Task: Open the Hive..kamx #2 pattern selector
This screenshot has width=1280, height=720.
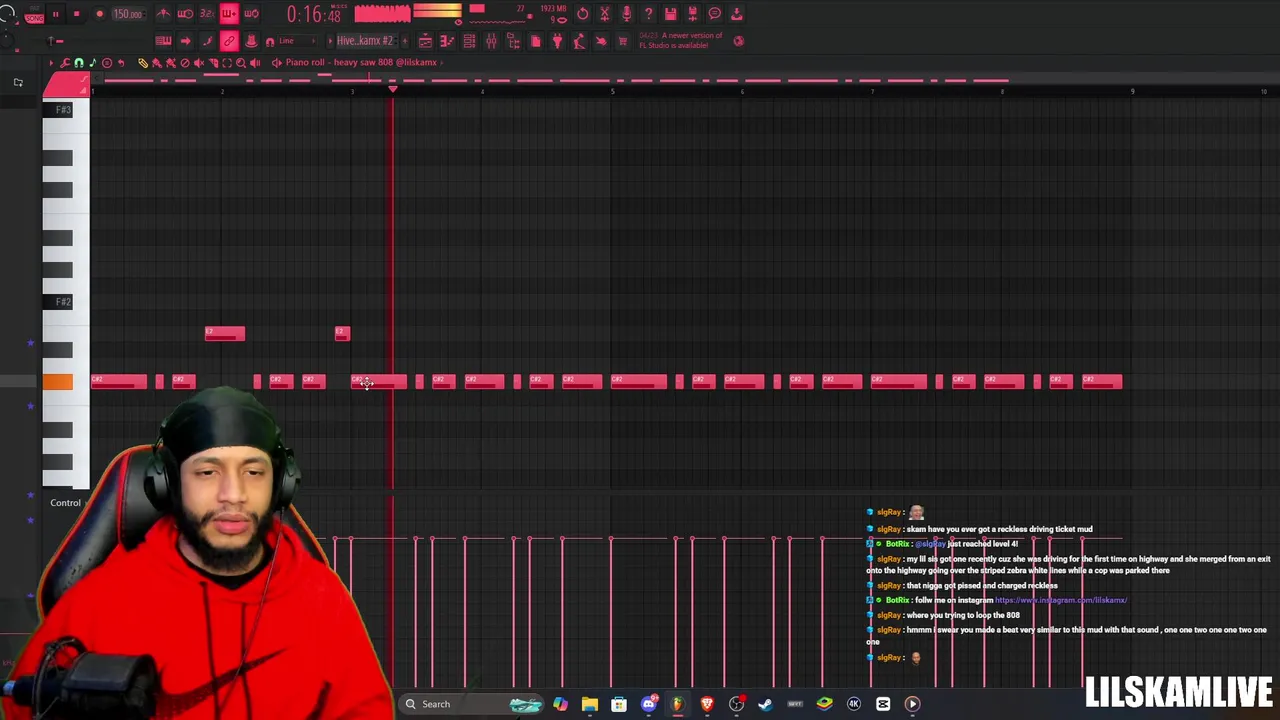Action: (x=365, y=41)
